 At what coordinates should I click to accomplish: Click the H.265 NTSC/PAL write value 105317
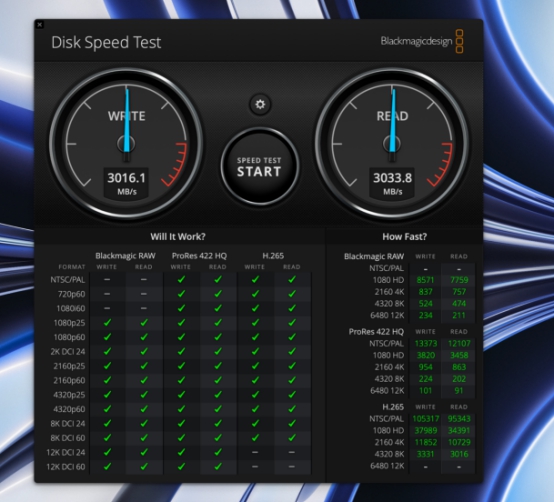[x=425, y=419]
